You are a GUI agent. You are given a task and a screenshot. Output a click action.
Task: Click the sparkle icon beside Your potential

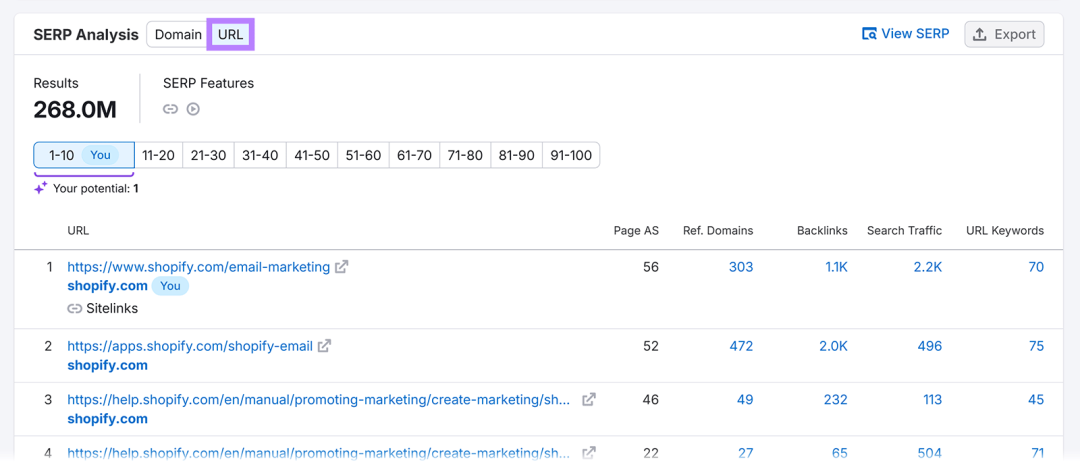[x=41, y=188]
